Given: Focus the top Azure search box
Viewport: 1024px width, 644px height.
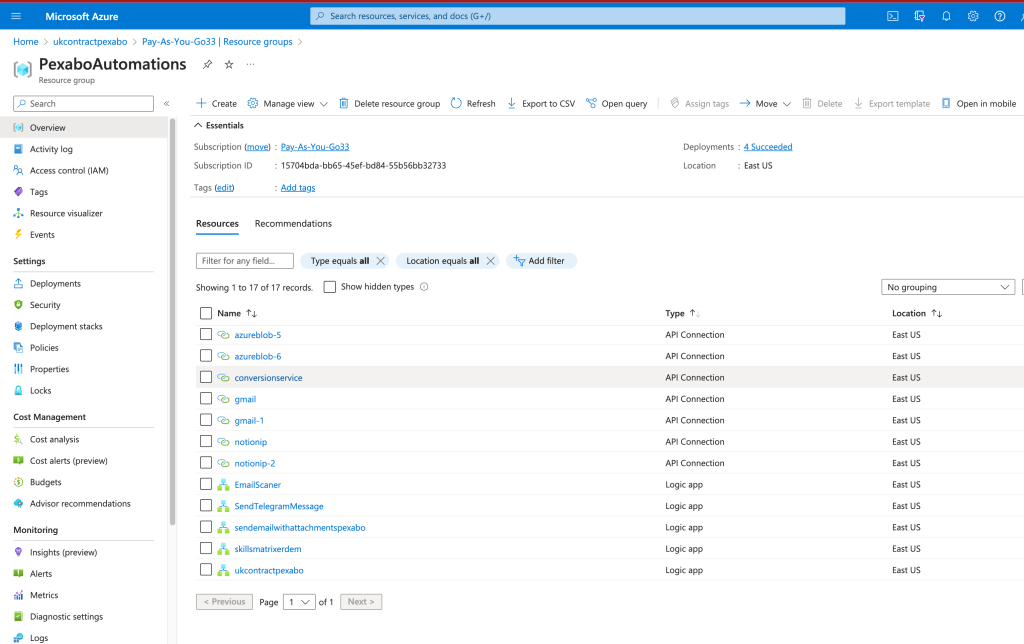Looking at the screenshot, I should pos(577,16).
